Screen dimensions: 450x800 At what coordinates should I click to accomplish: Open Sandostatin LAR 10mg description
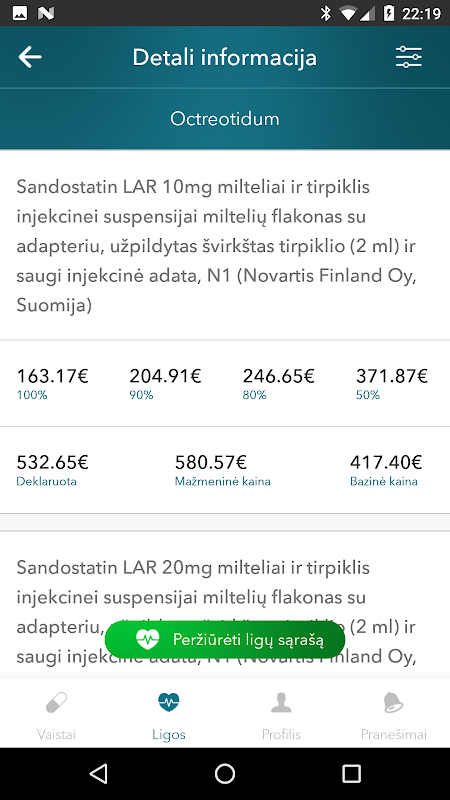pos(218,246)
